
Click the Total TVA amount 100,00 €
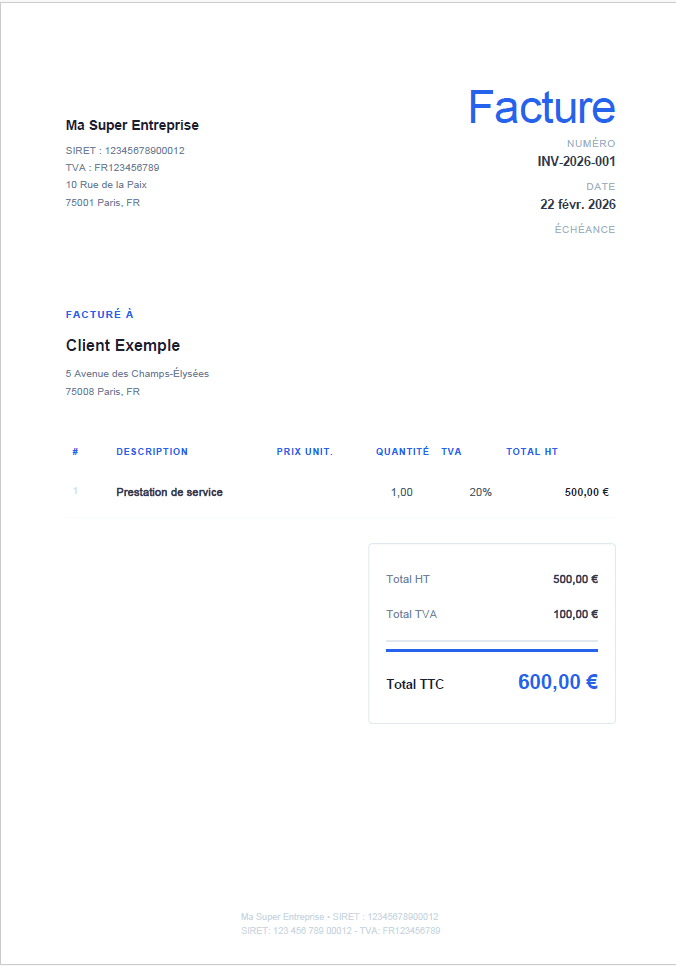575,614
